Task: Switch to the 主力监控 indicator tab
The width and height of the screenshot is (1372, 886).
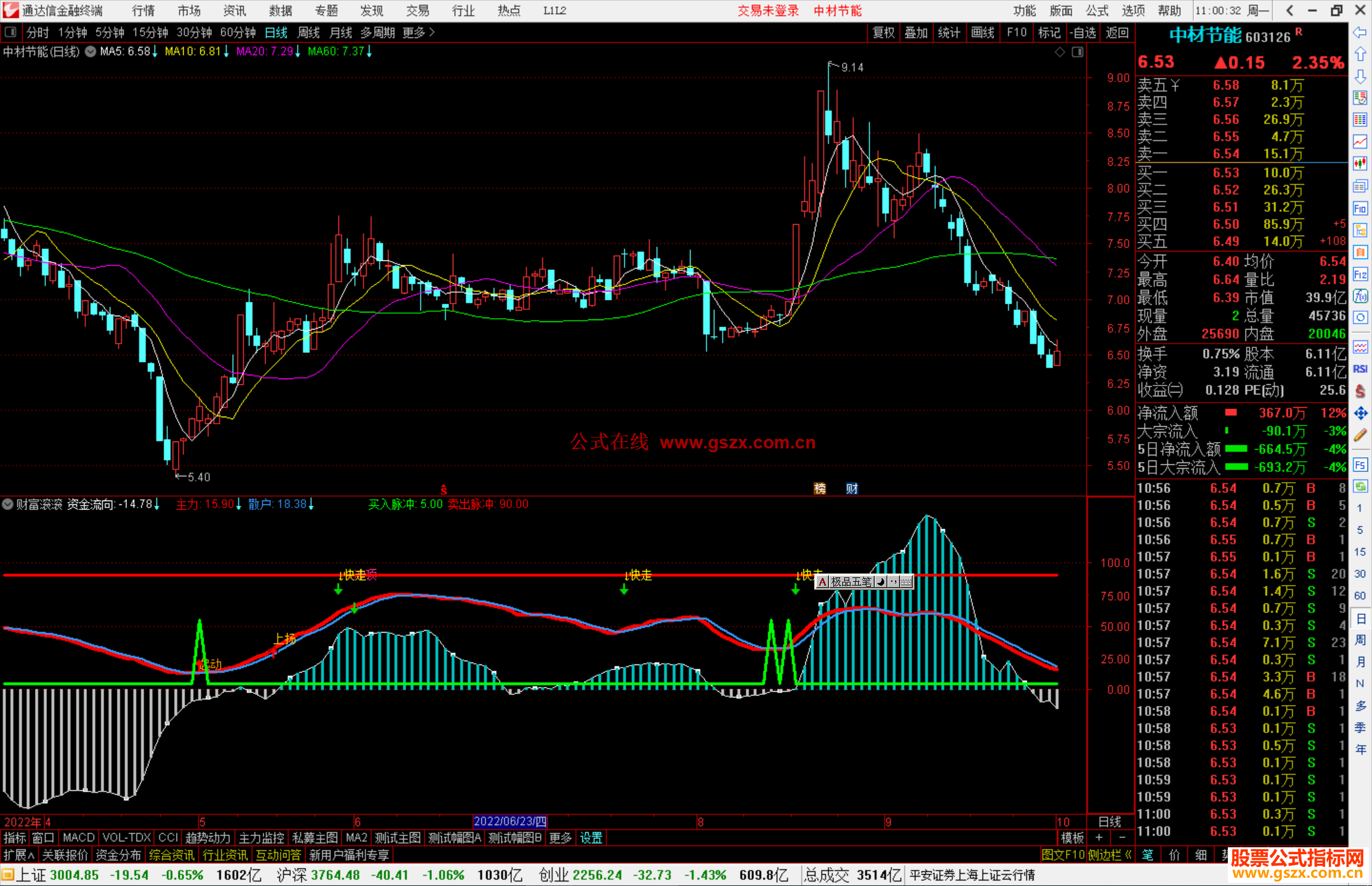Action: tap(262, 838)
